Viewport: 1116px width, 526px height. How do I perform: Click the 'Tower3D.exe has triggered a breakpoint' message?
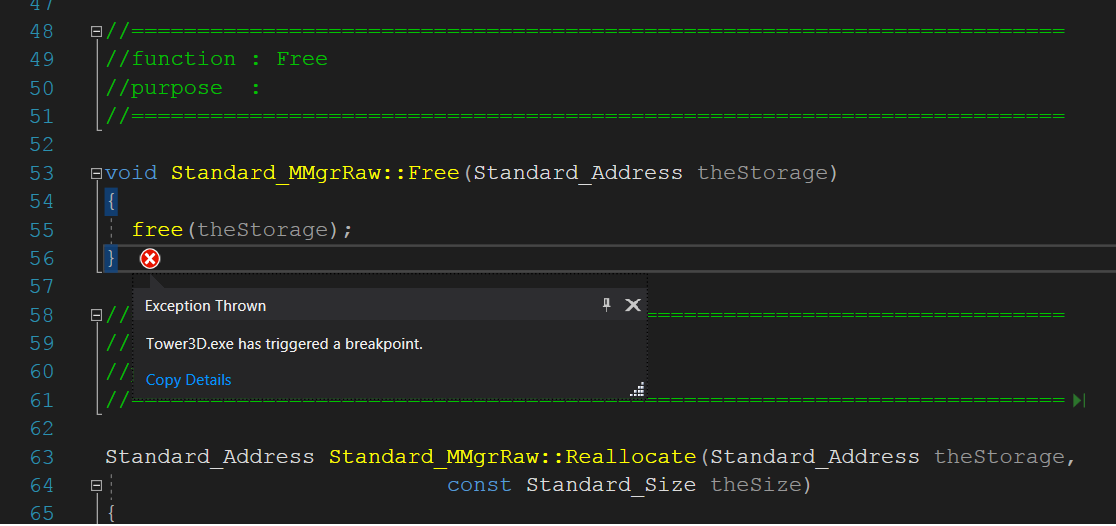[284, 344]
